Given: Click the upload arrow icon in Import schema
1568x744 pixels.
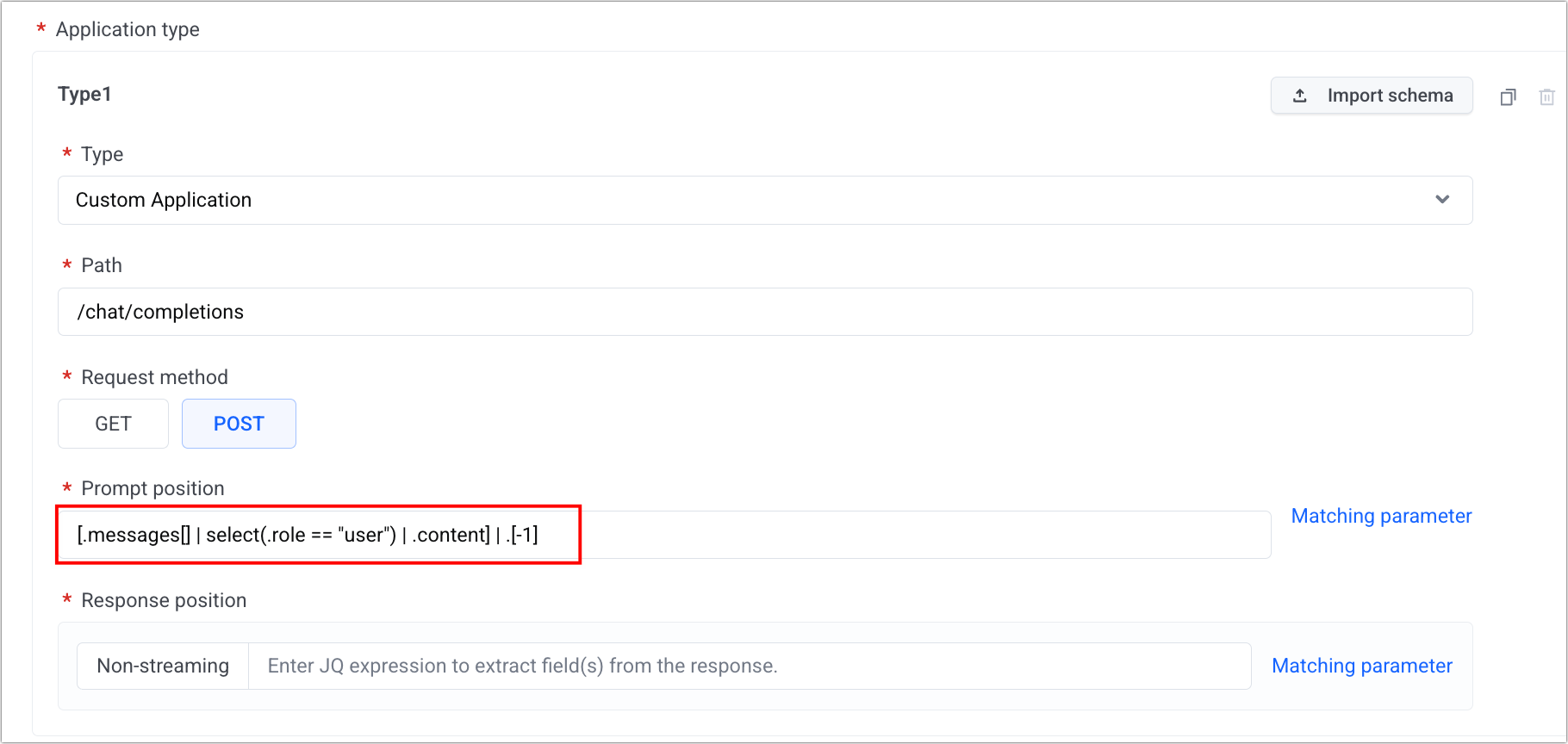Looking at the screenshot, I should pyautogui.click(x=1300, y=96).
